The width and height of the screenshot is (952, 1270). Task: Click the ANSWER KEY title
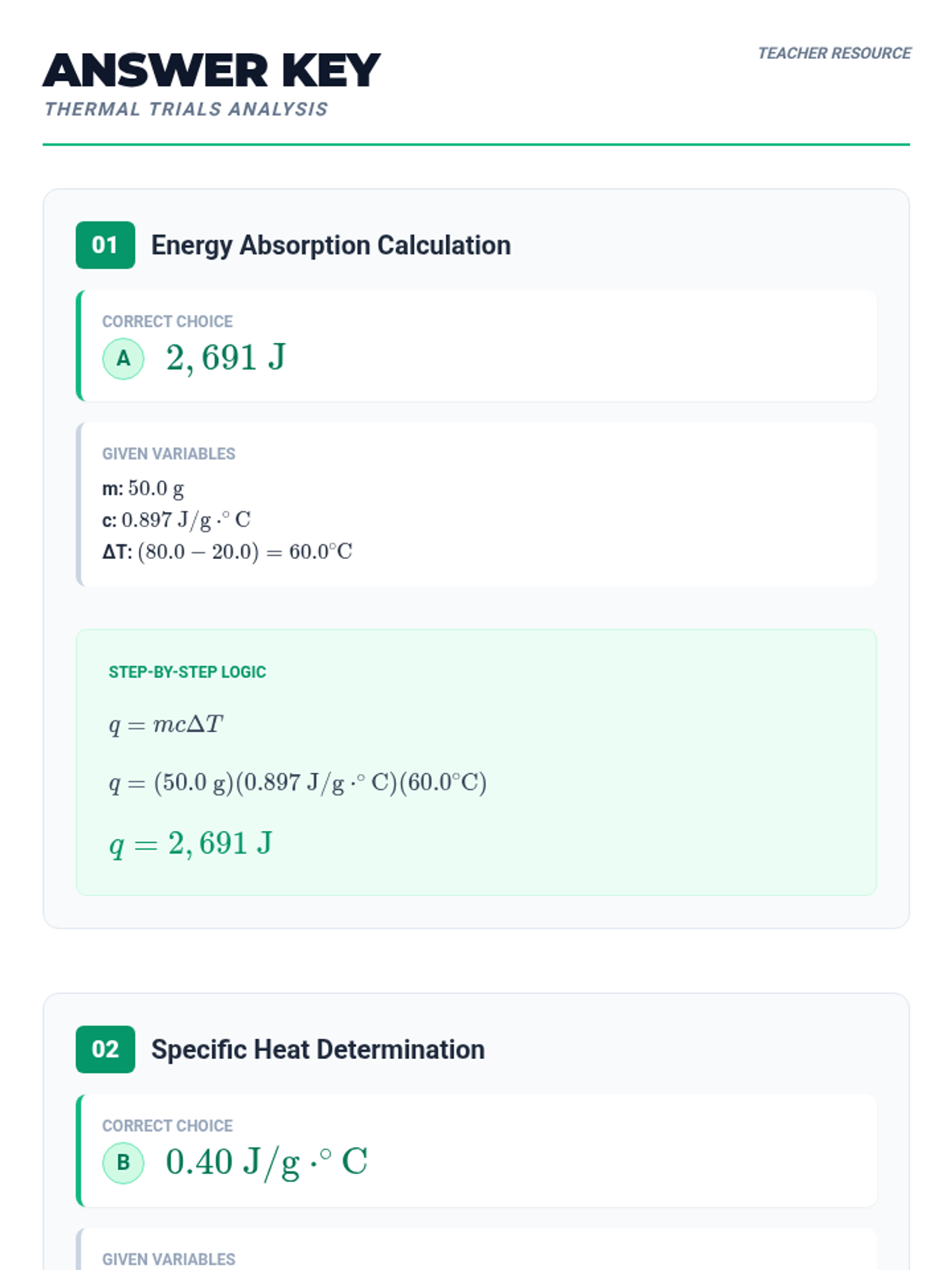(212, 71)
